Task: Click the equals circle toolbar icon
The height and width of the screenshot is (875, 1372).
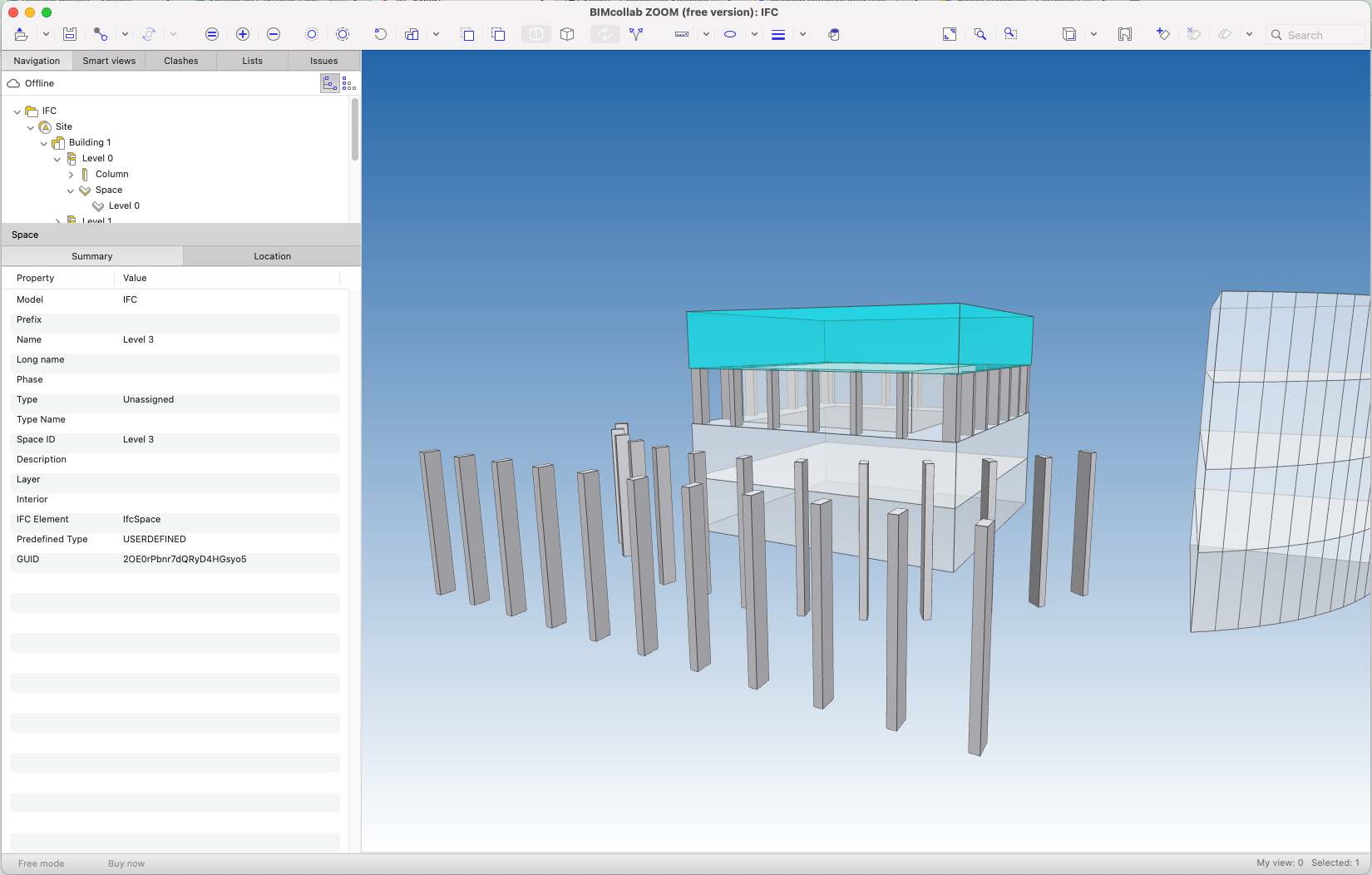Action: click(x=212, y=34)
